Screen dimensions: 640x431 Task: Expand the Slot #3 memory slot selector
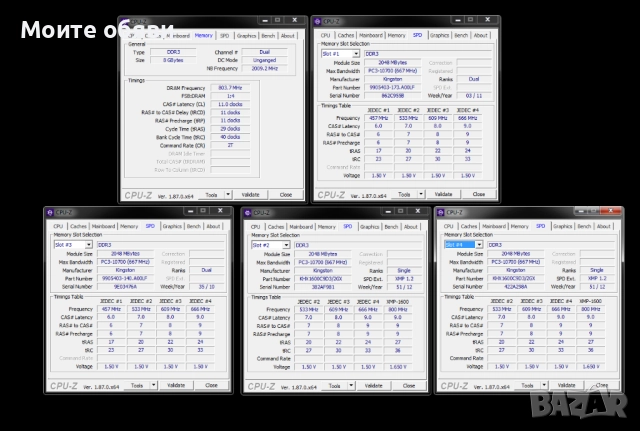point(89,244)
